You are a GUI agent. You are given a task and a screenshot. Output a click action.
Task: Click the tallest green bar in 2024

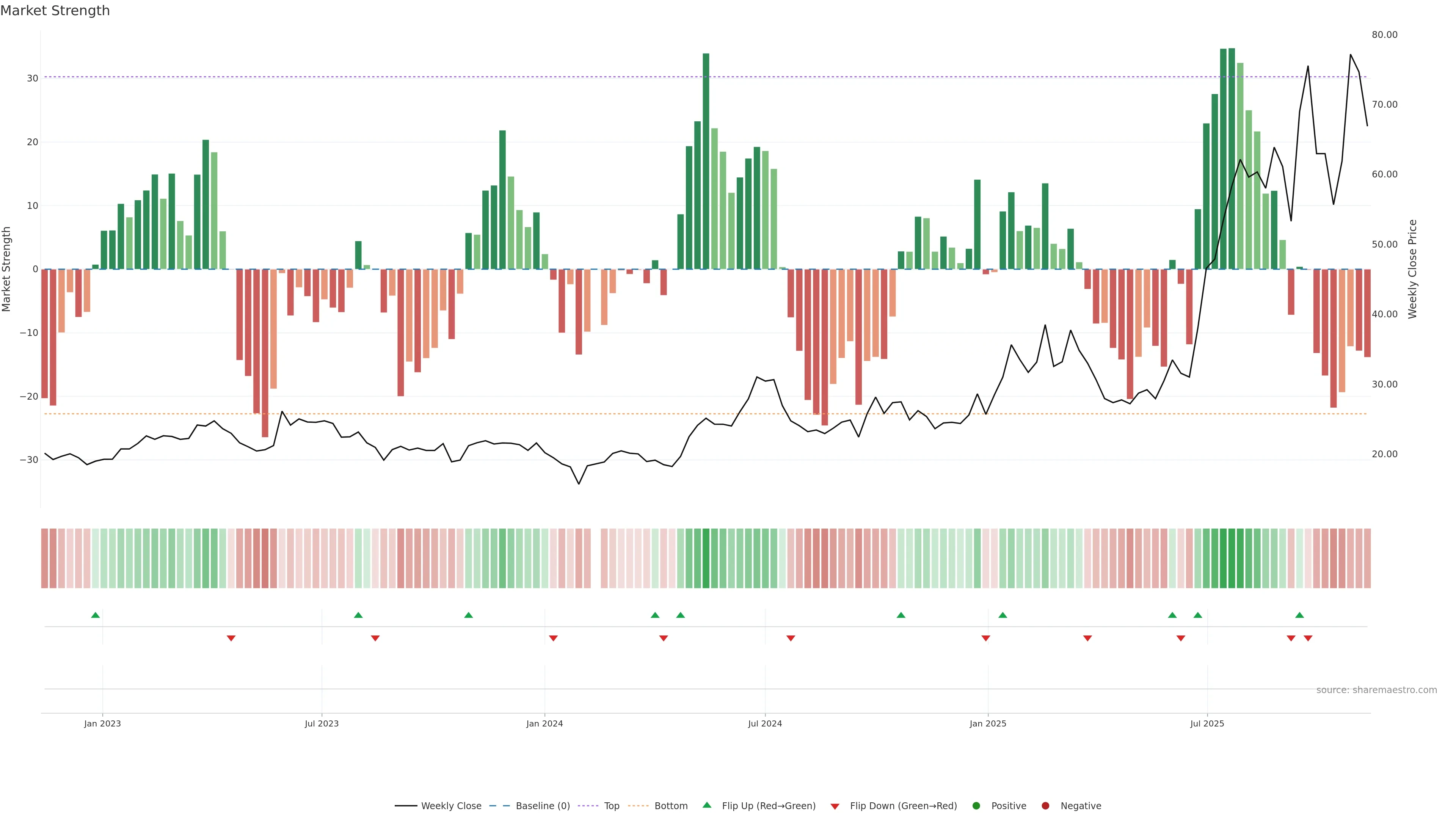pos(706,161)
